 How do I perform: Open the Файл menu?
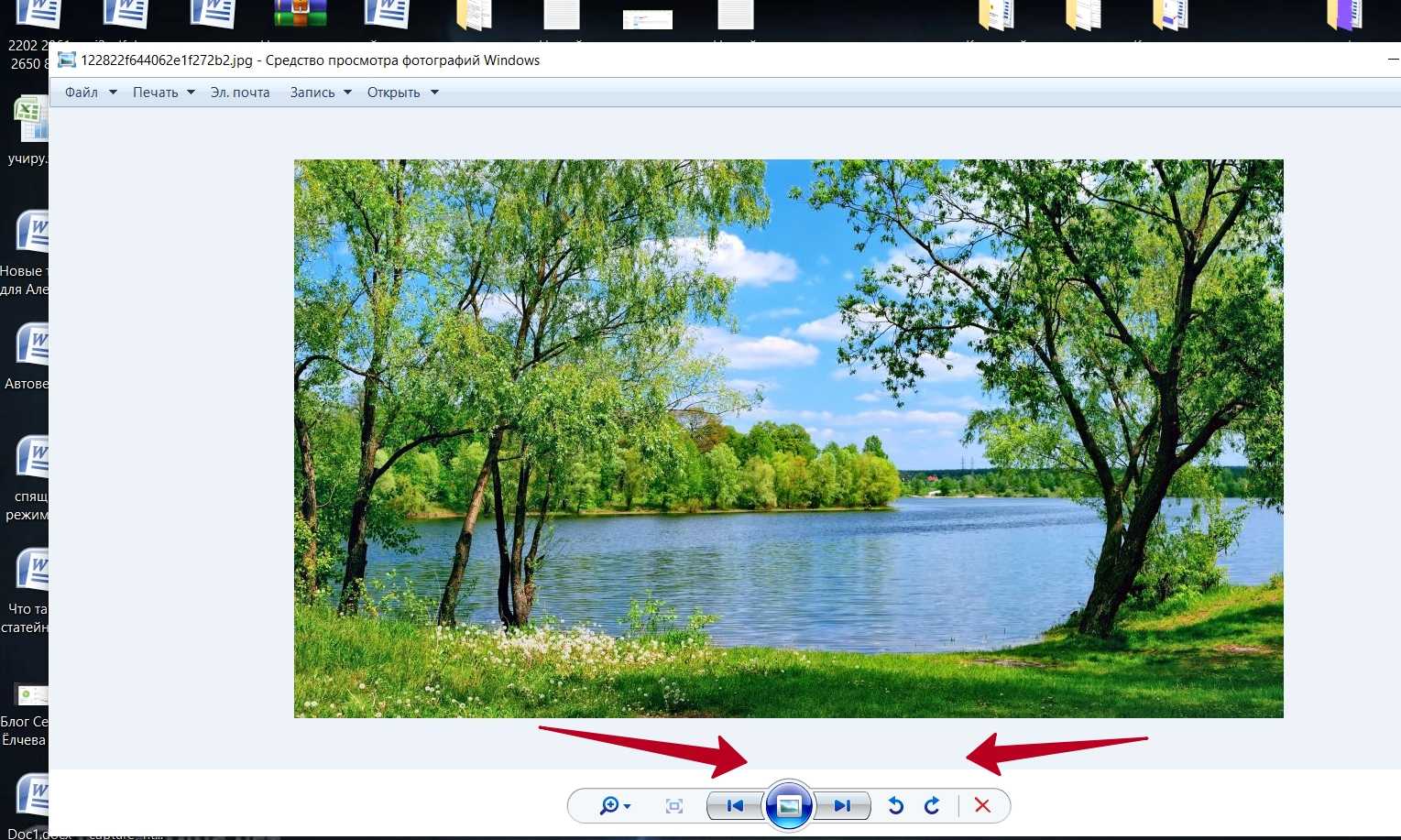point(82,93)
